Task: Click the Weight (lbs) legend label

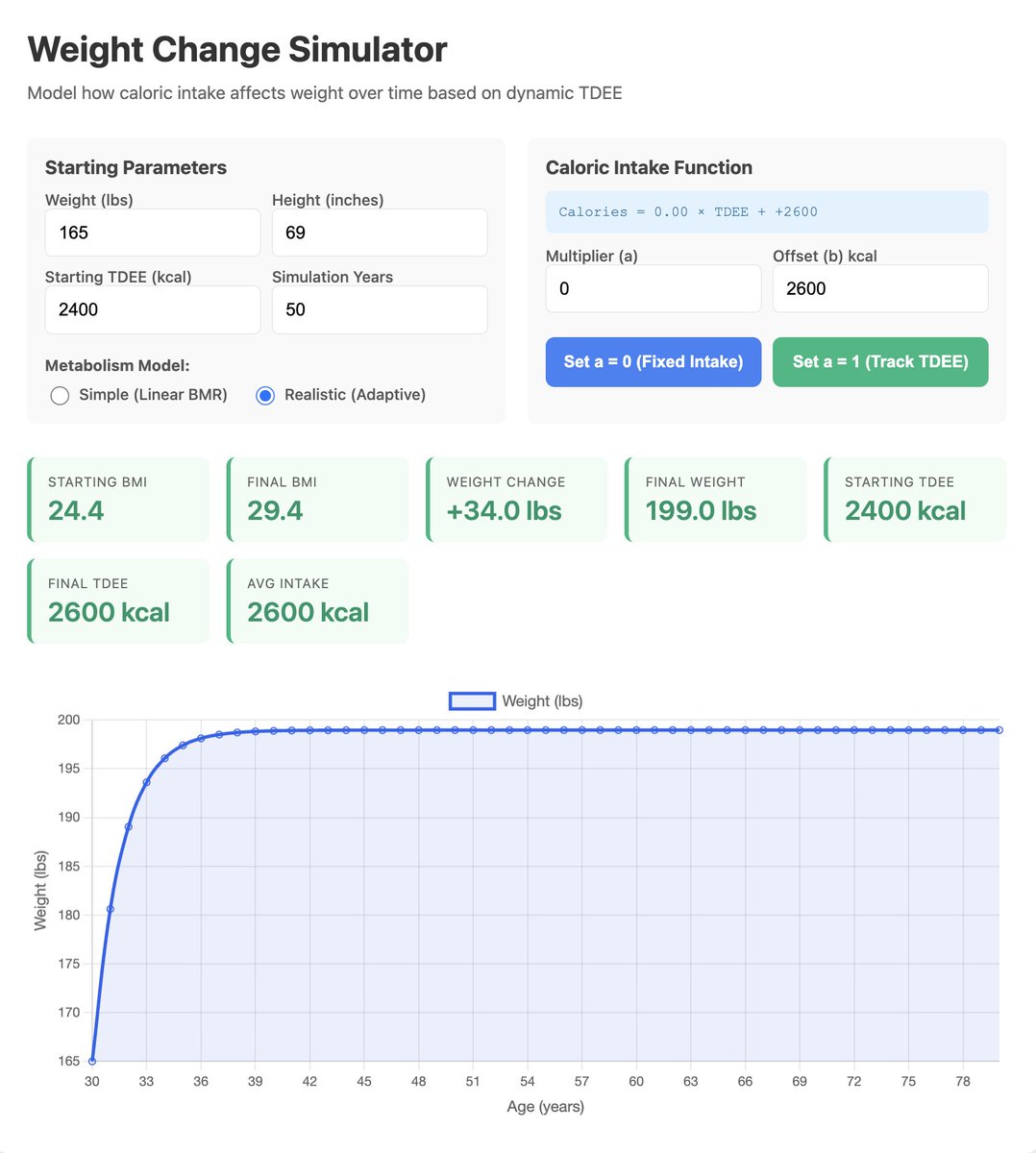Action: tap(542, 701)
